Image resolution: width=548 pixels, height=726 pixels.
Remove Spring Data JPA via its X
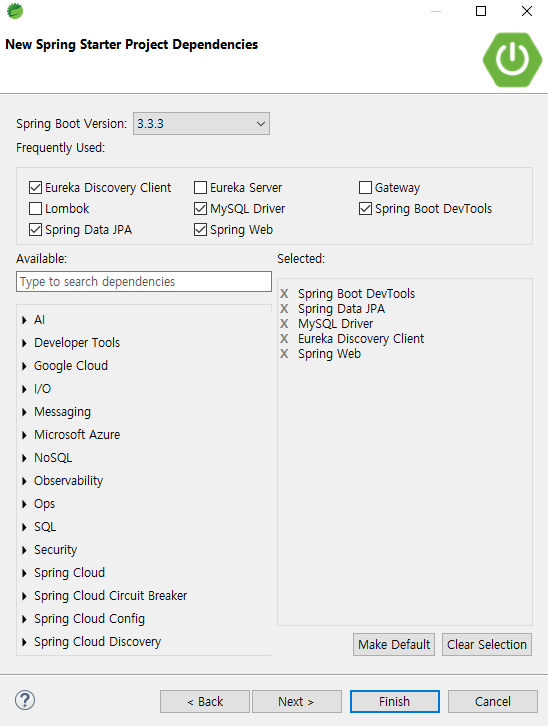pyautogui.click(x=284, y=309)
